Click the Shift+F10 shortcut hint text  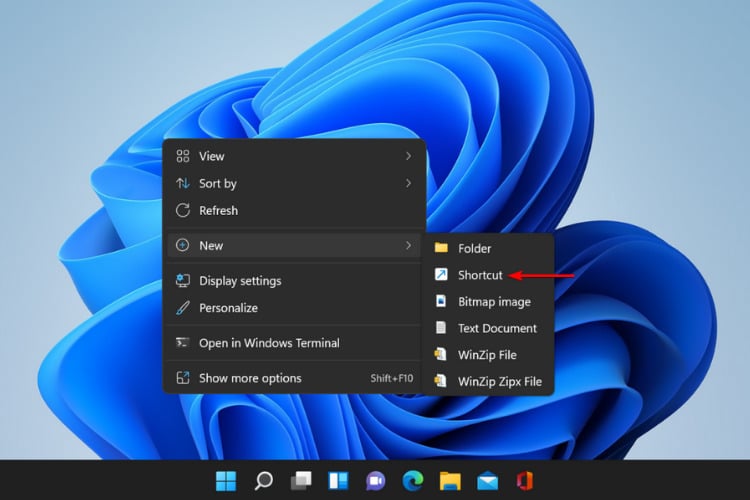(392, 378)
